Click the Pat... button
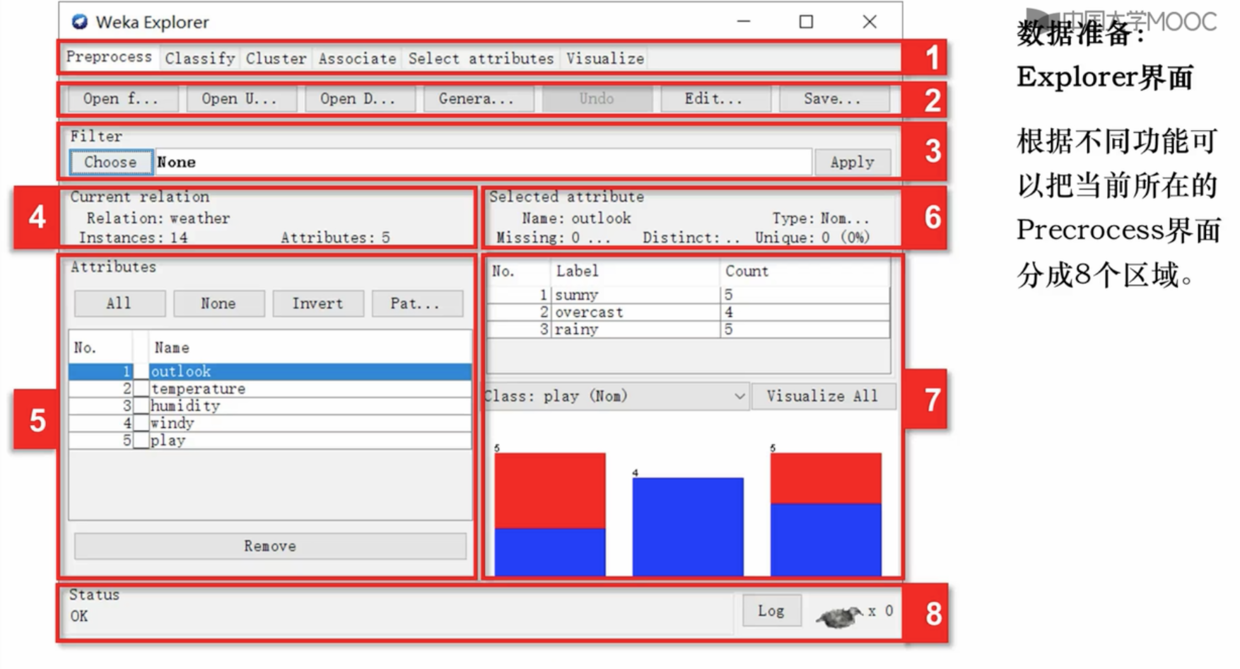 click(417, 303)
